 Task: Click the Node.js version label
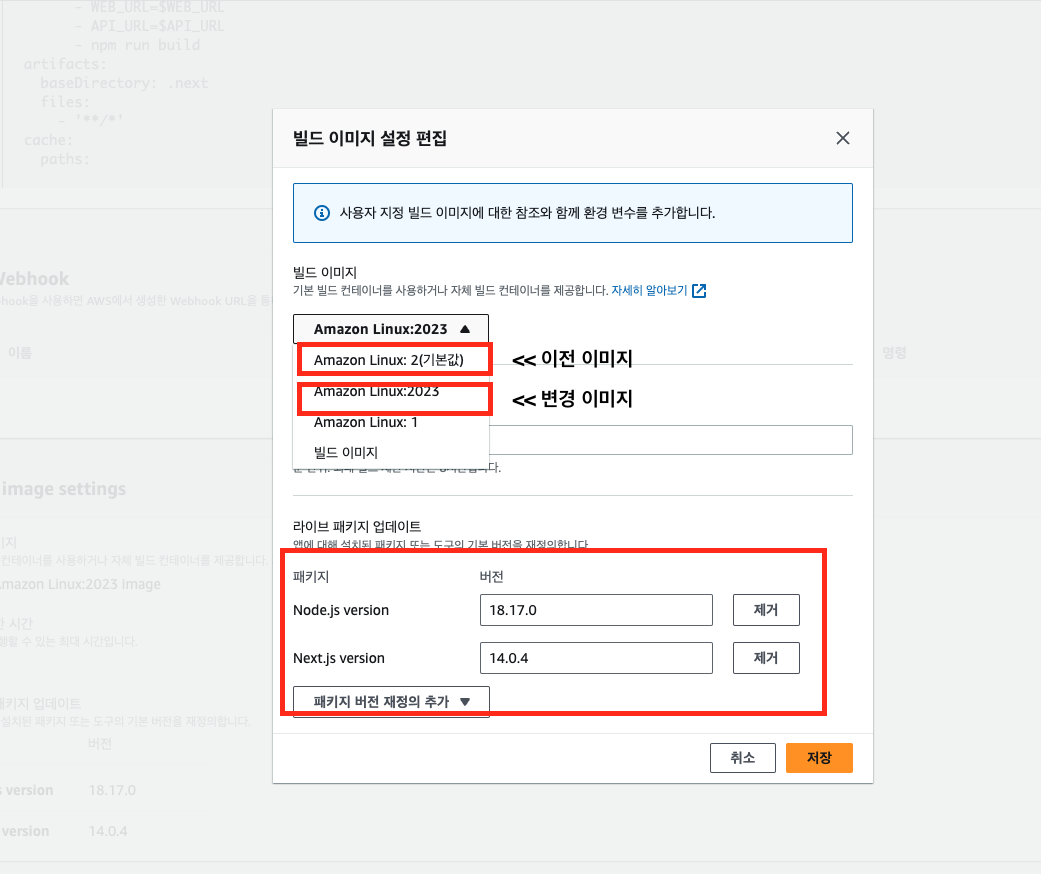coord(341,610)
